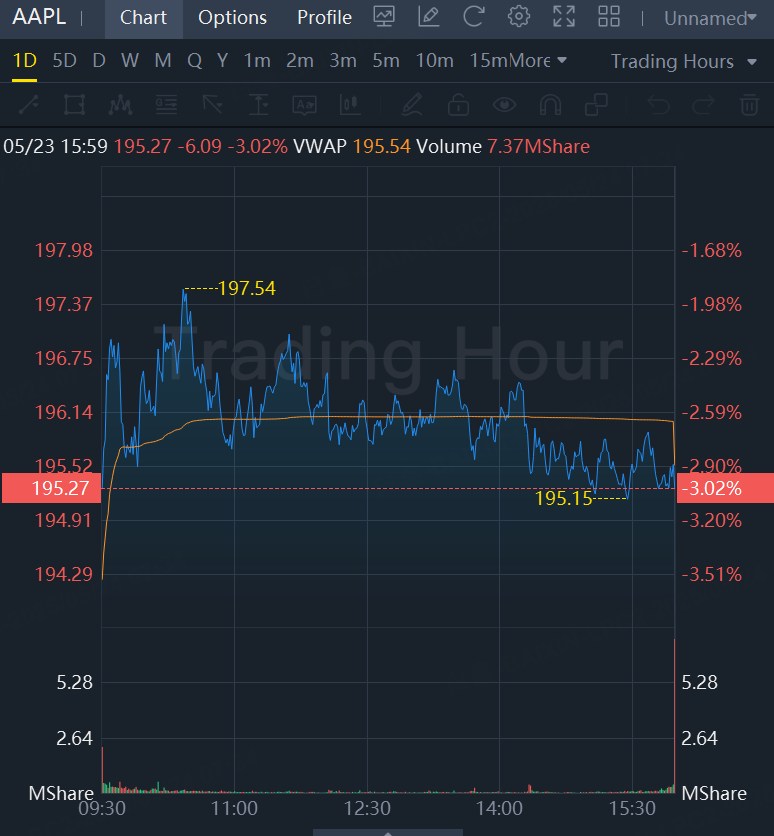Click the -1.68% percent axis label

(x=712, y=250)
